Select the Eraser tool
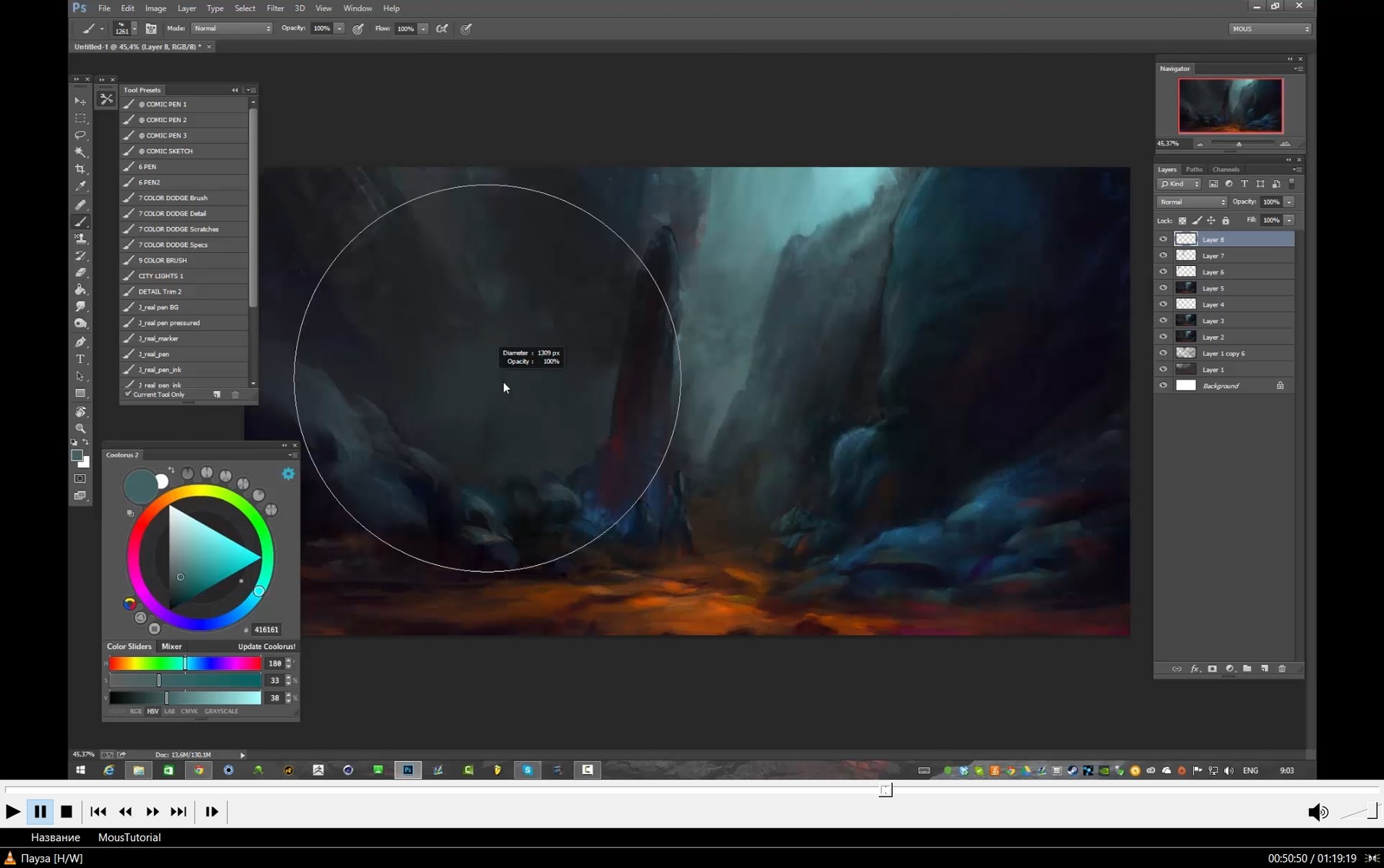The height and width of the screenshot is (868, 1384). (x=80, y=273)
